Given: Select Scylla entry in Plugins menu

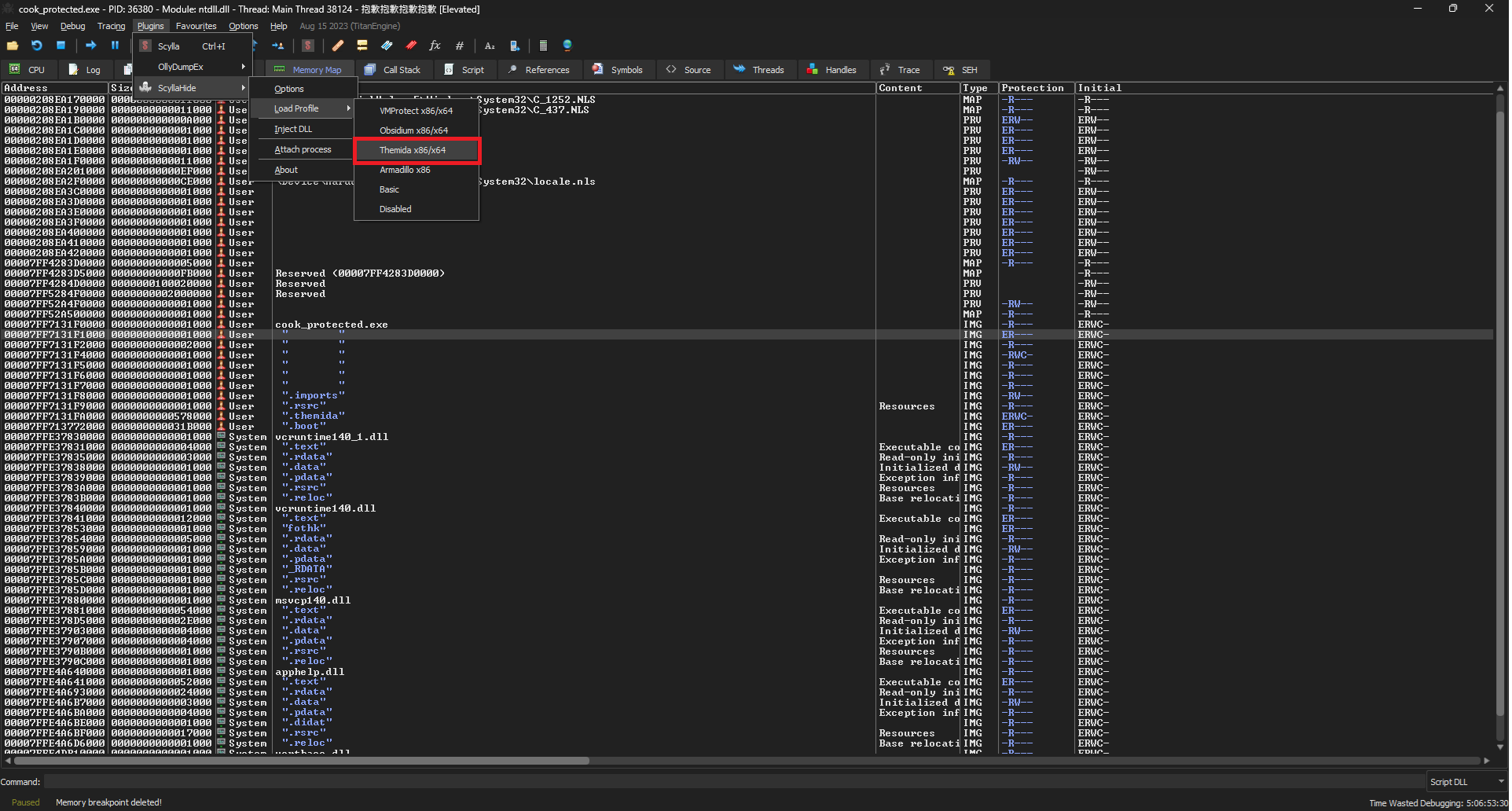Looking at the screenshot, I should pyautogui.click(x=191, y=46).
